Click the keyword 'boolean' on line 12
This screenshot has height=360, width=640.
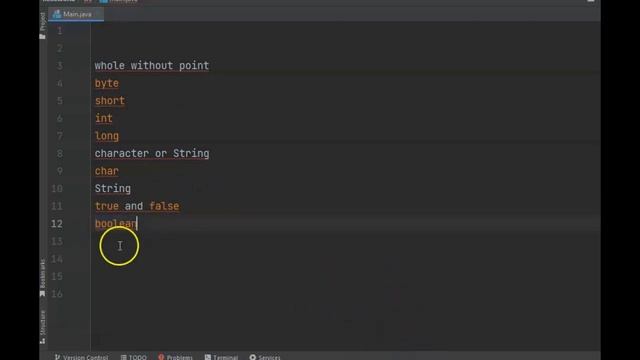pos(116,224)
